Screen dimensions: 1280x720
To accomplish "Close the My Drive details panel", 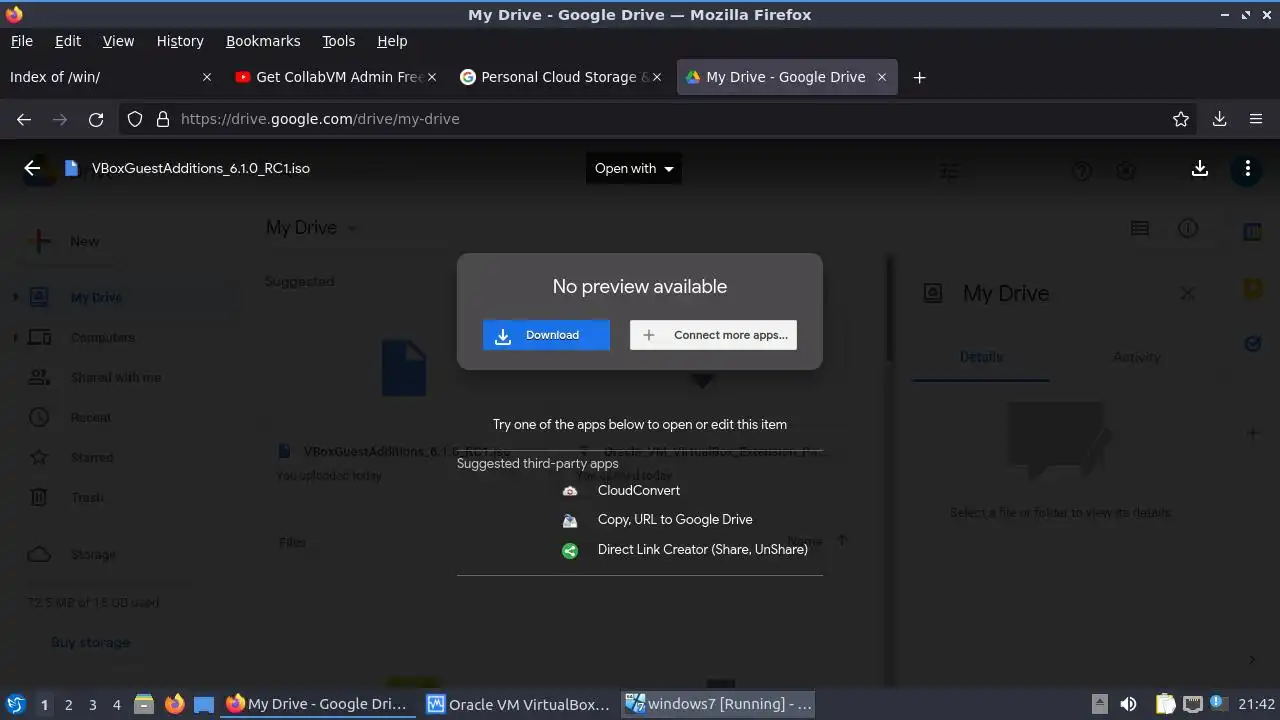I will [x=1187, y=293].
